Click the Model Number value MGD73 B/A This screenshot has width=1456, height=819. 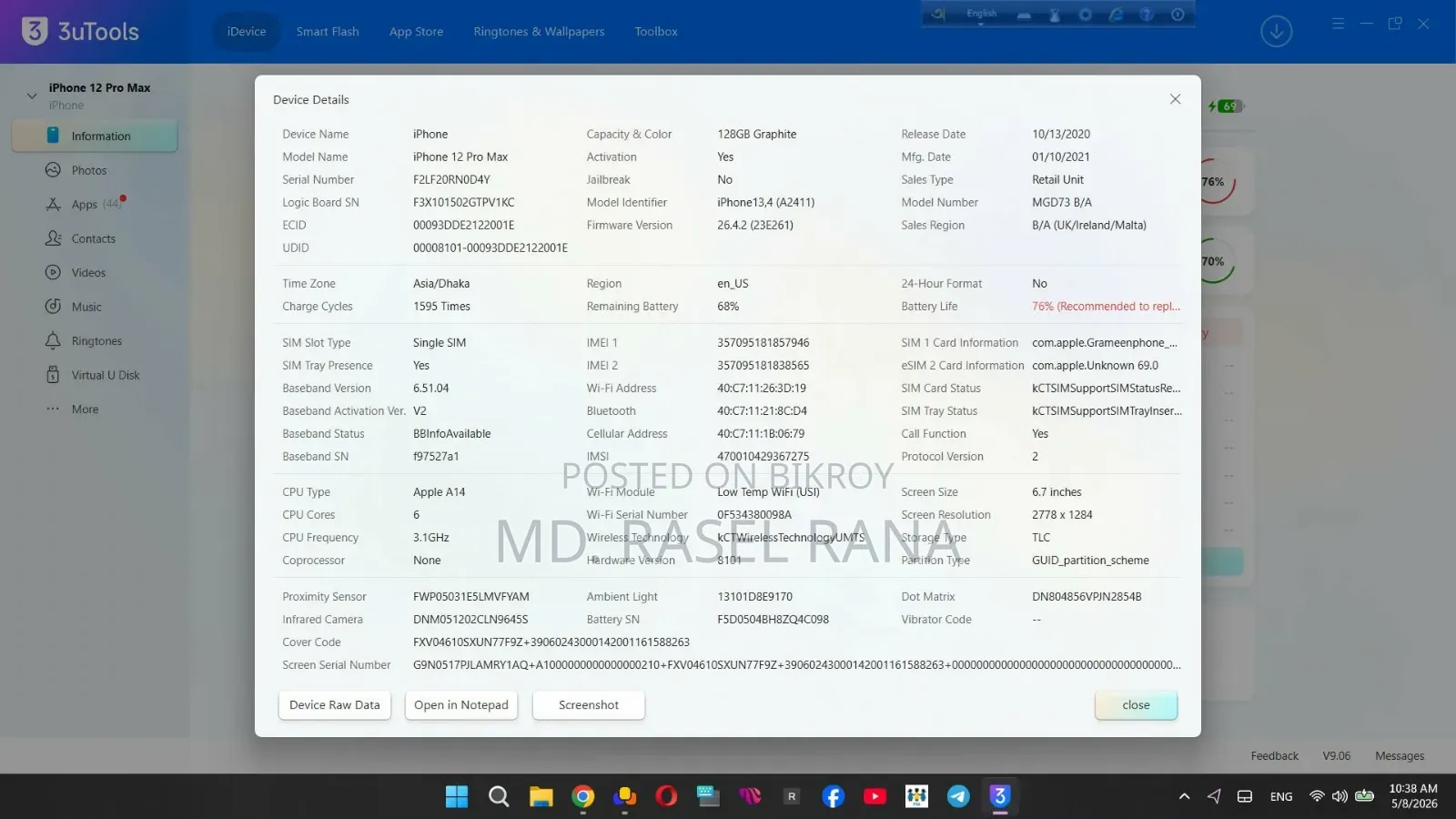click(x=1062, y=202)
